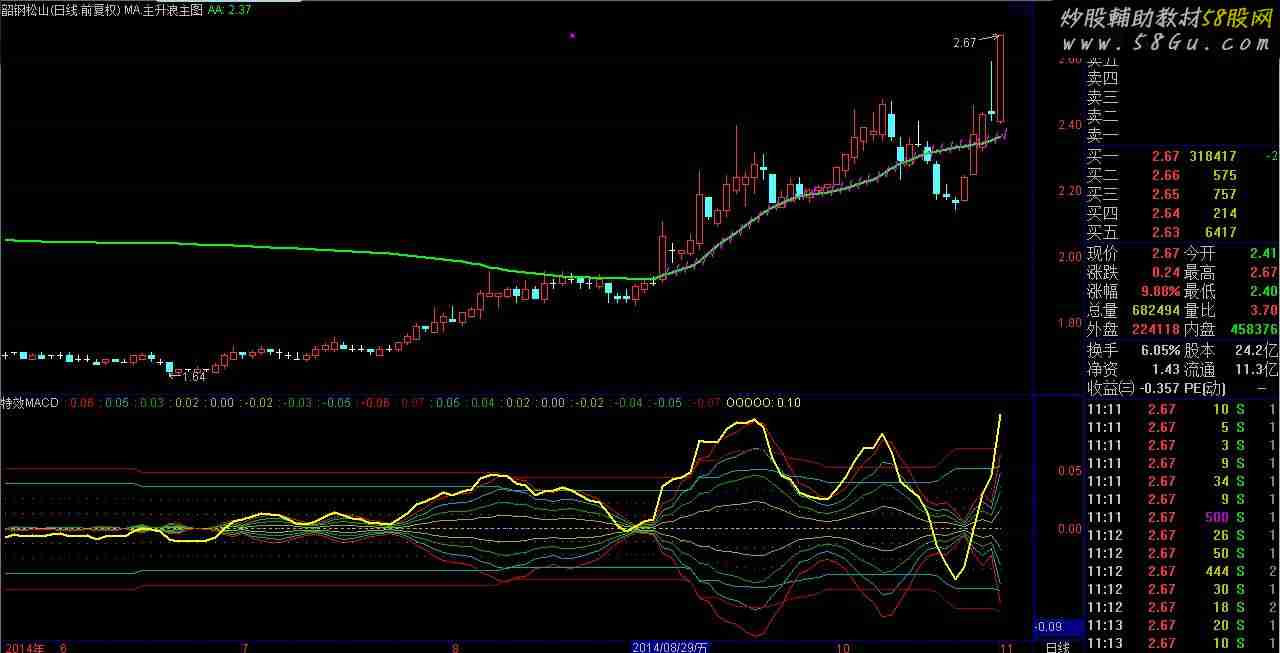Click the magenta x marker above the chart
Viewport: 1280px width, 653px height.
coord(572,36)
